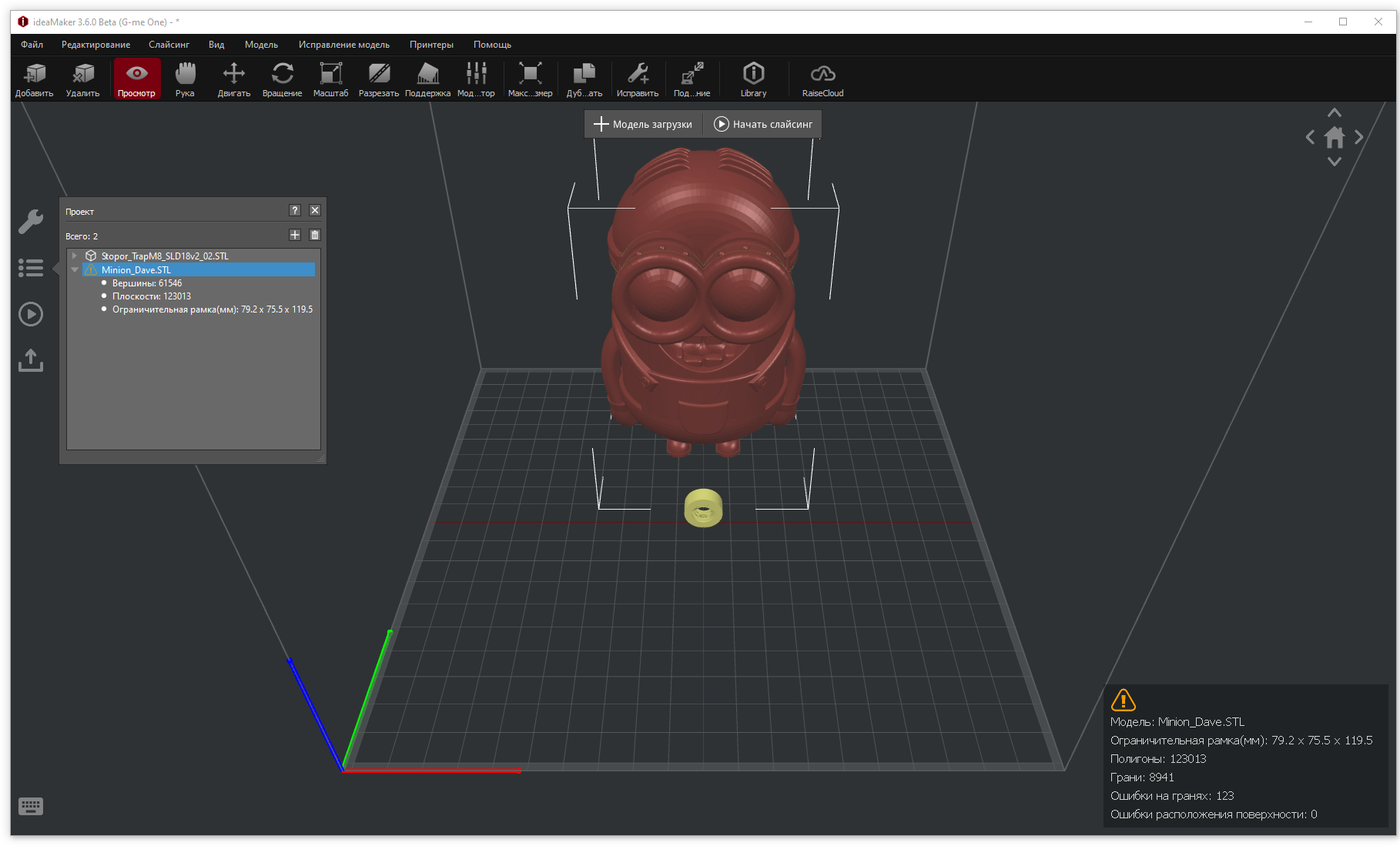Click the Дуб...ать duplicate icon
Image resolution: width=1400 pixels, height=846 pixels.
point(584,79)
